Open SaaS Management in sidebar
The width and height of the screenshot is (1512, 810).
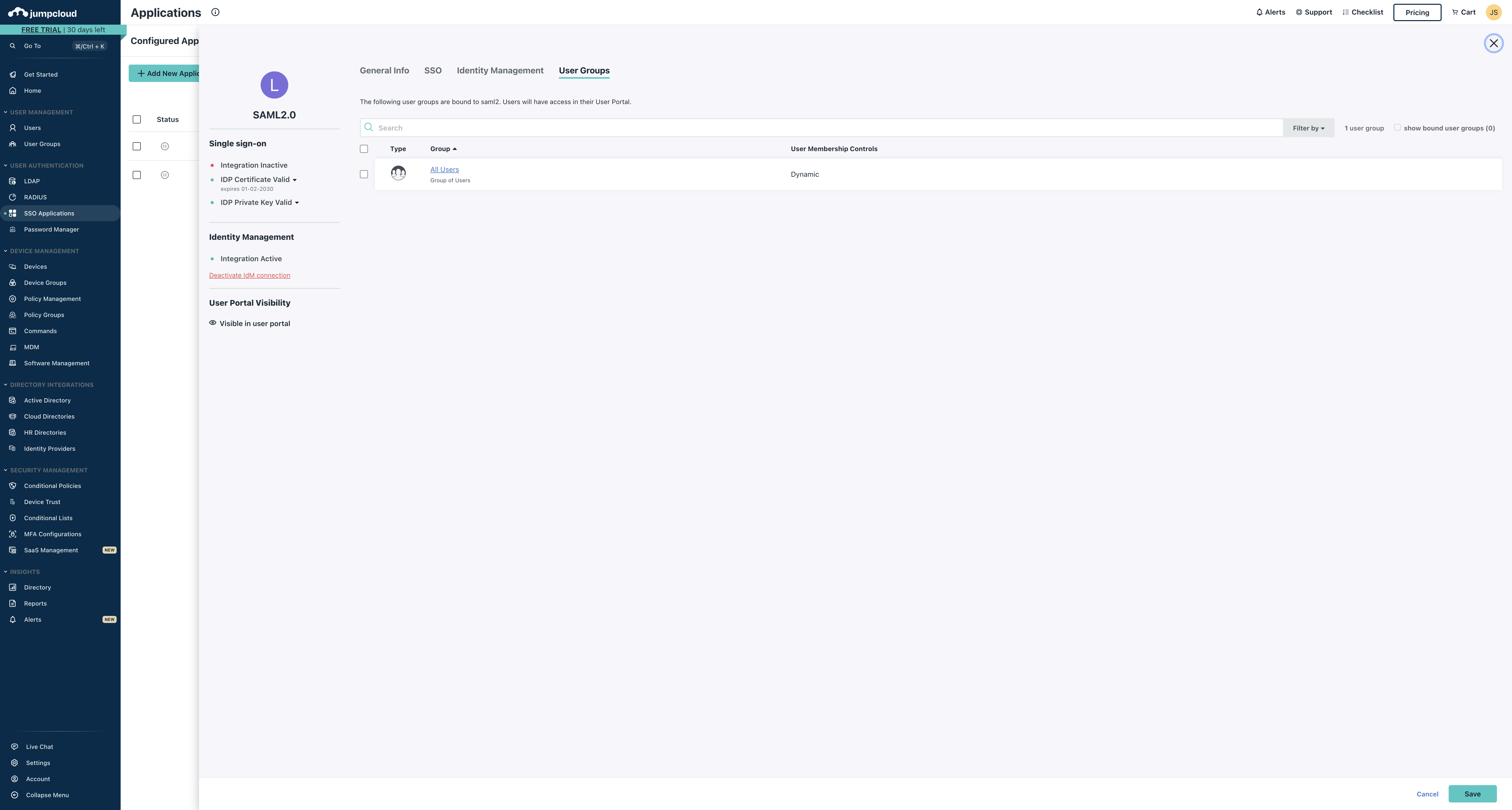click(51, 551)
